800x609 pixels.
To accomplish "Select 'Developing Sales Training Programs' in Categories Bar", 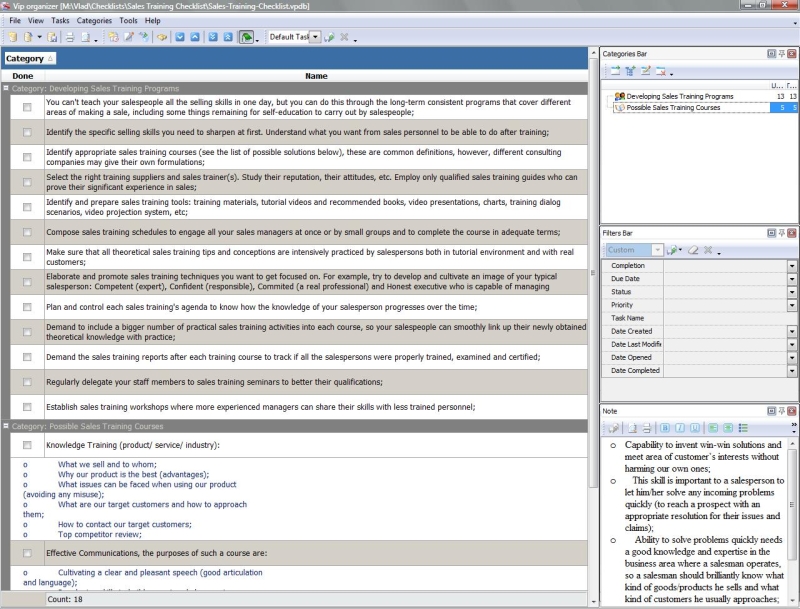I will click(x=679, y=96).
